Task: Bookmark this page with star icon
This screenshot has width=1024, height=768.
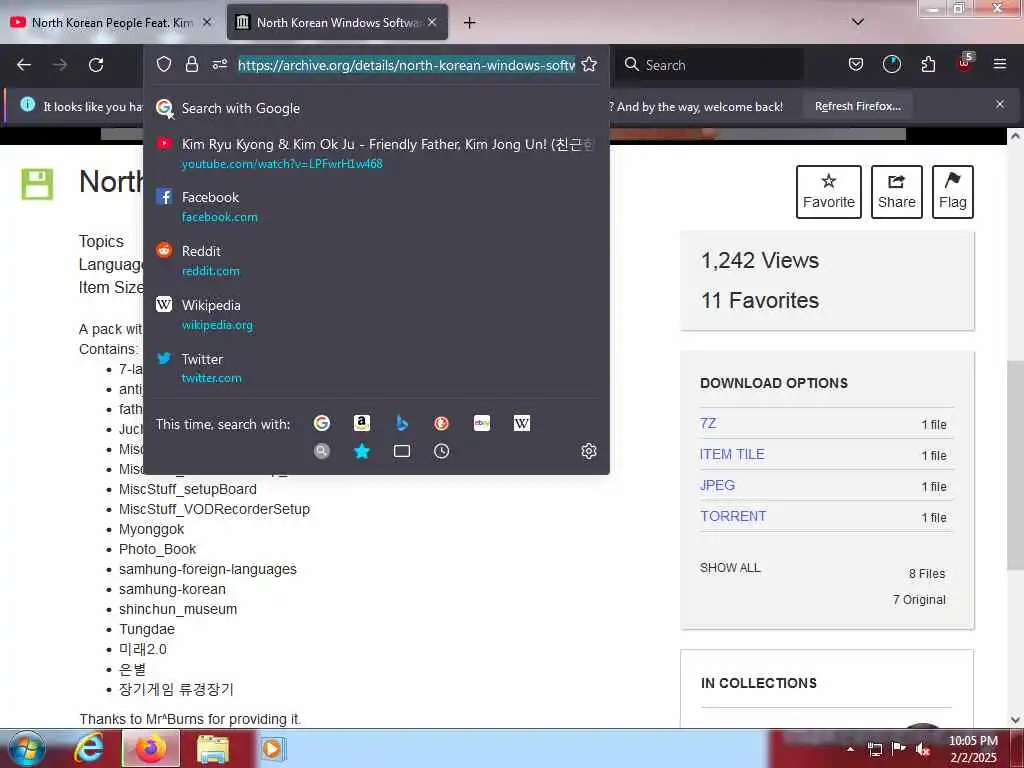Action: tap(589, 64)
